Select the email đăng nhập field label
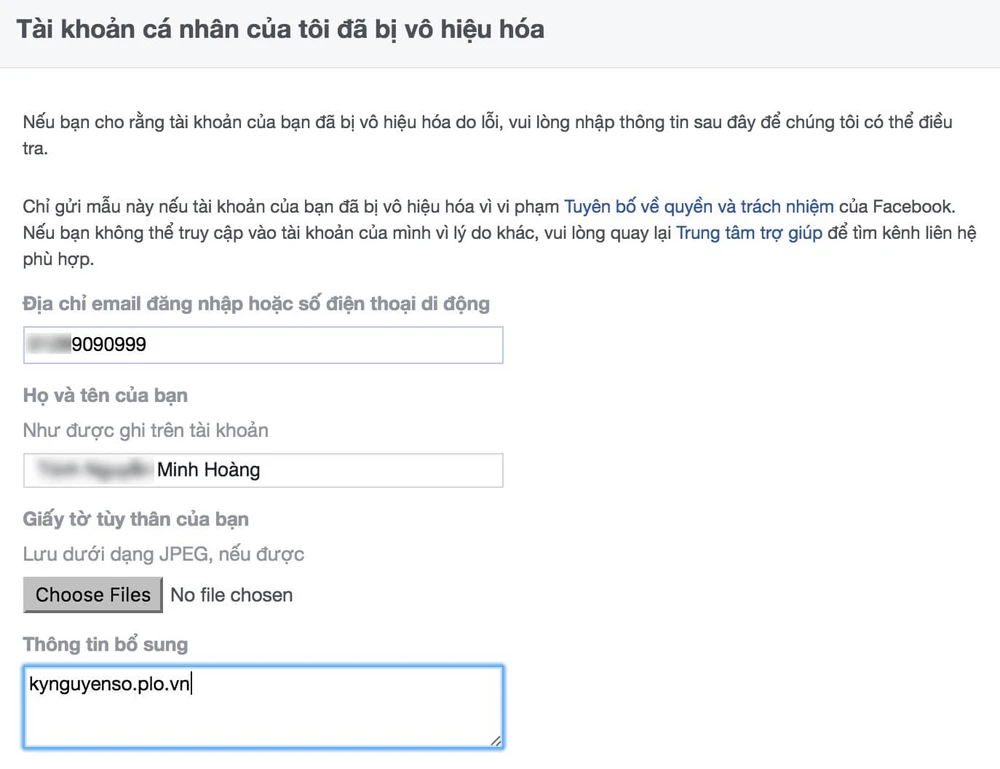 255,304
